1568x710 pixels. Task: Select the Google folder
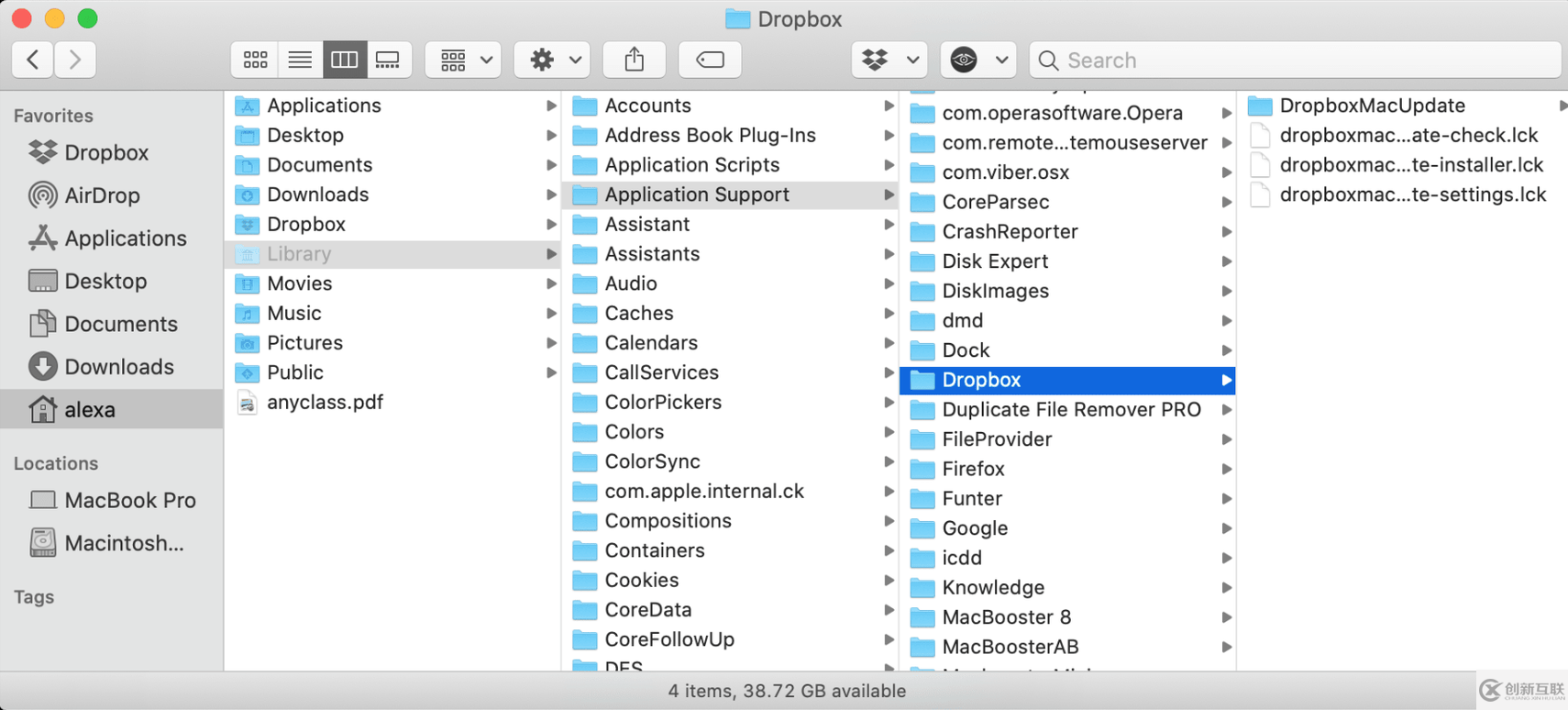point(1068,528)
